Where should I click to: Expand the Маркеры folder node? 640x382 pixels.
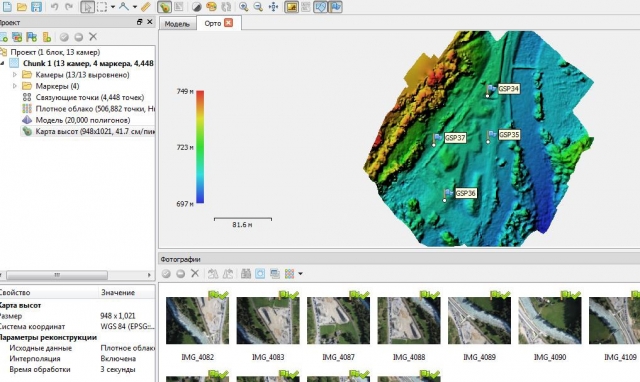pyautogui.click(x=15, y=86)
